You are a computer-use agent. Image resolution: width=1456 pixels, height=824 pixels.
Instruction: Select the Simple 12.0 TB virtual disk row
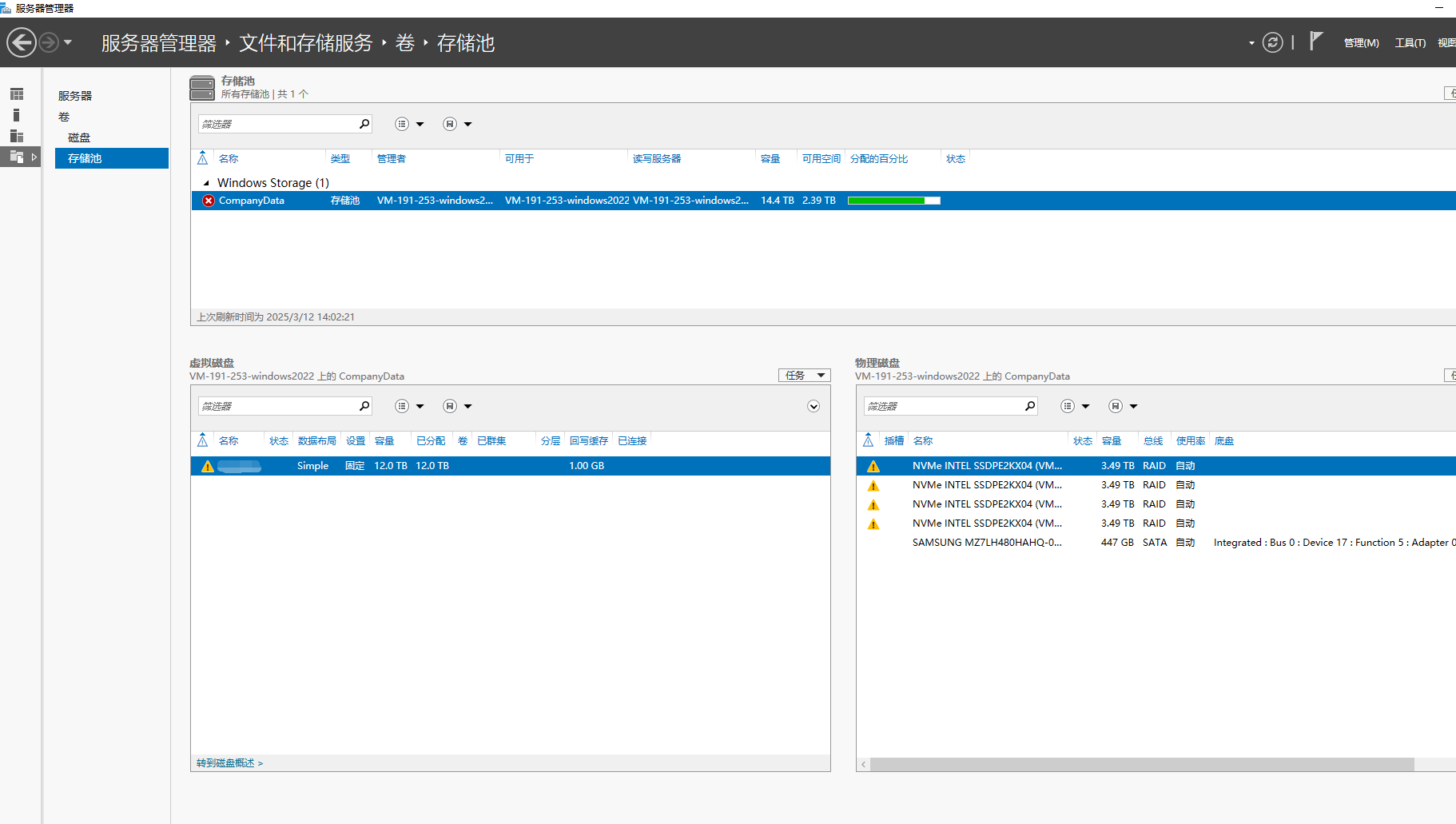511,466
